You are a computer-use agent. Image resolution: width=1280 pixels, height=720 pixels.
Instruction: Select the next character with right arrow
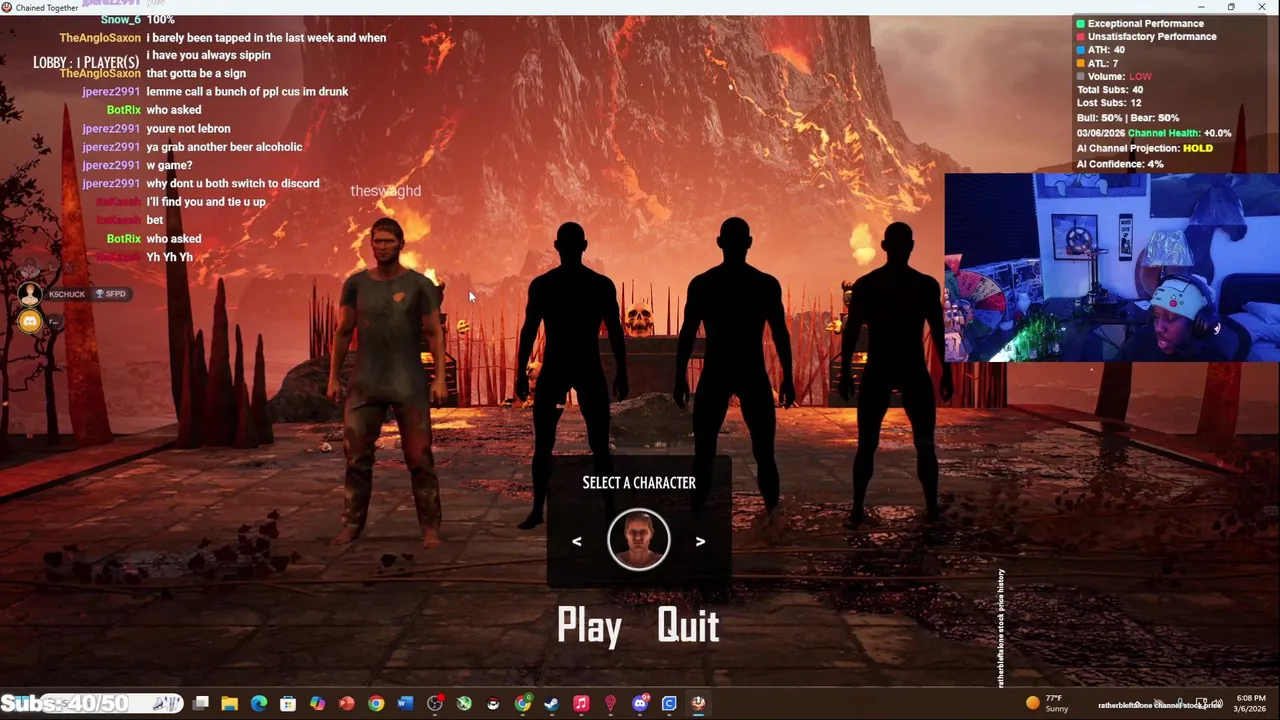tap(700, 541)
